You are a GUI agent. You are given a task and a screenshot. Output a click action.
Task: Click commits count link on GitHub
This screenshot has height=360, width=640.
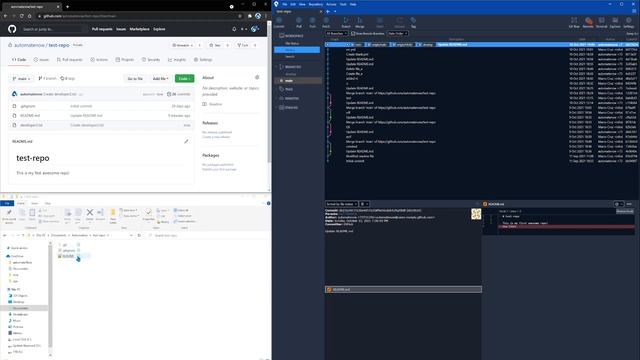pos(179,94)
